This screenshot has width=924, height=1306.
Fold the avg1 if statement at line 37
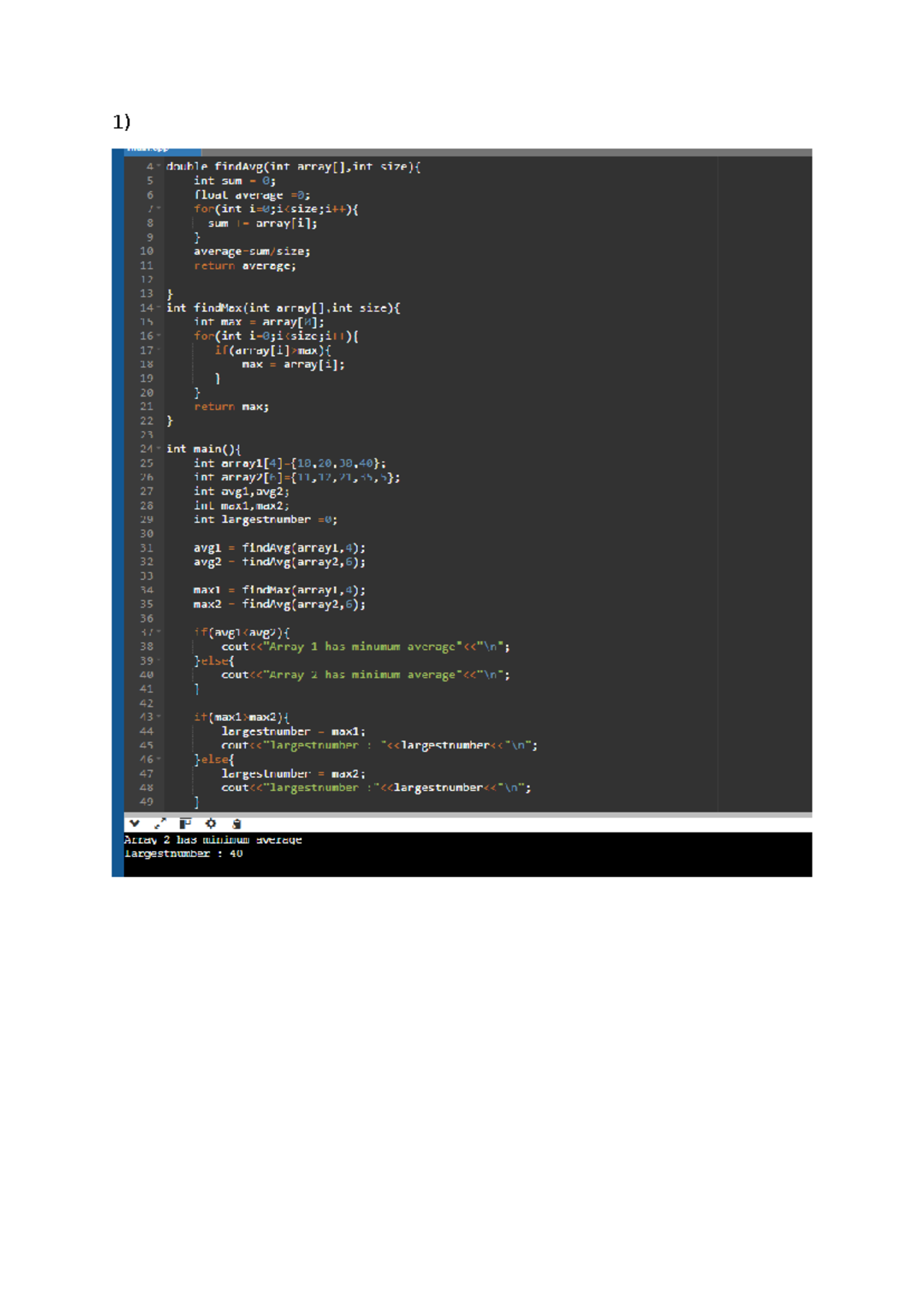159,633
